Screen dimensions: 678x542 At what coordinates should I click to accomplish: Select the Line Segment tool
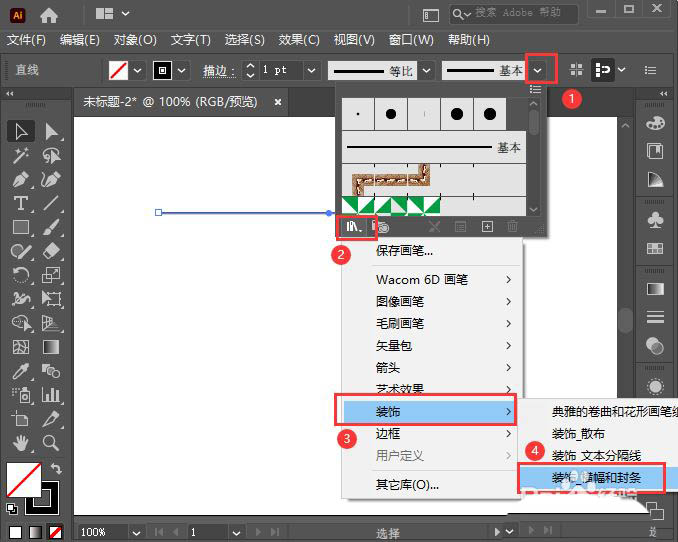tap(51, 203)
